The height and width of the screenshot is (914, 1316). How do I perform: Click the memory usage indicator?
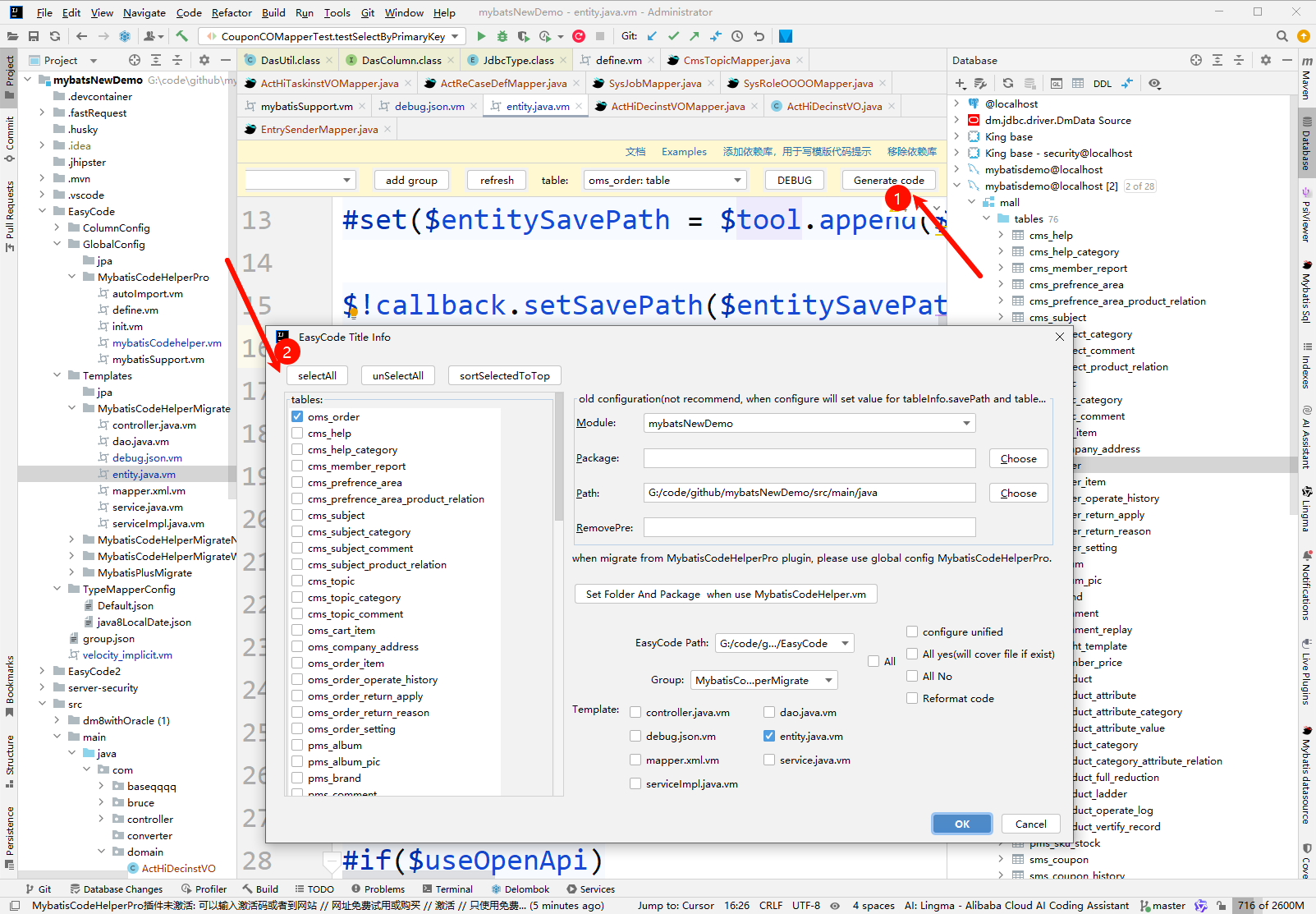(x=1270, y=906)
